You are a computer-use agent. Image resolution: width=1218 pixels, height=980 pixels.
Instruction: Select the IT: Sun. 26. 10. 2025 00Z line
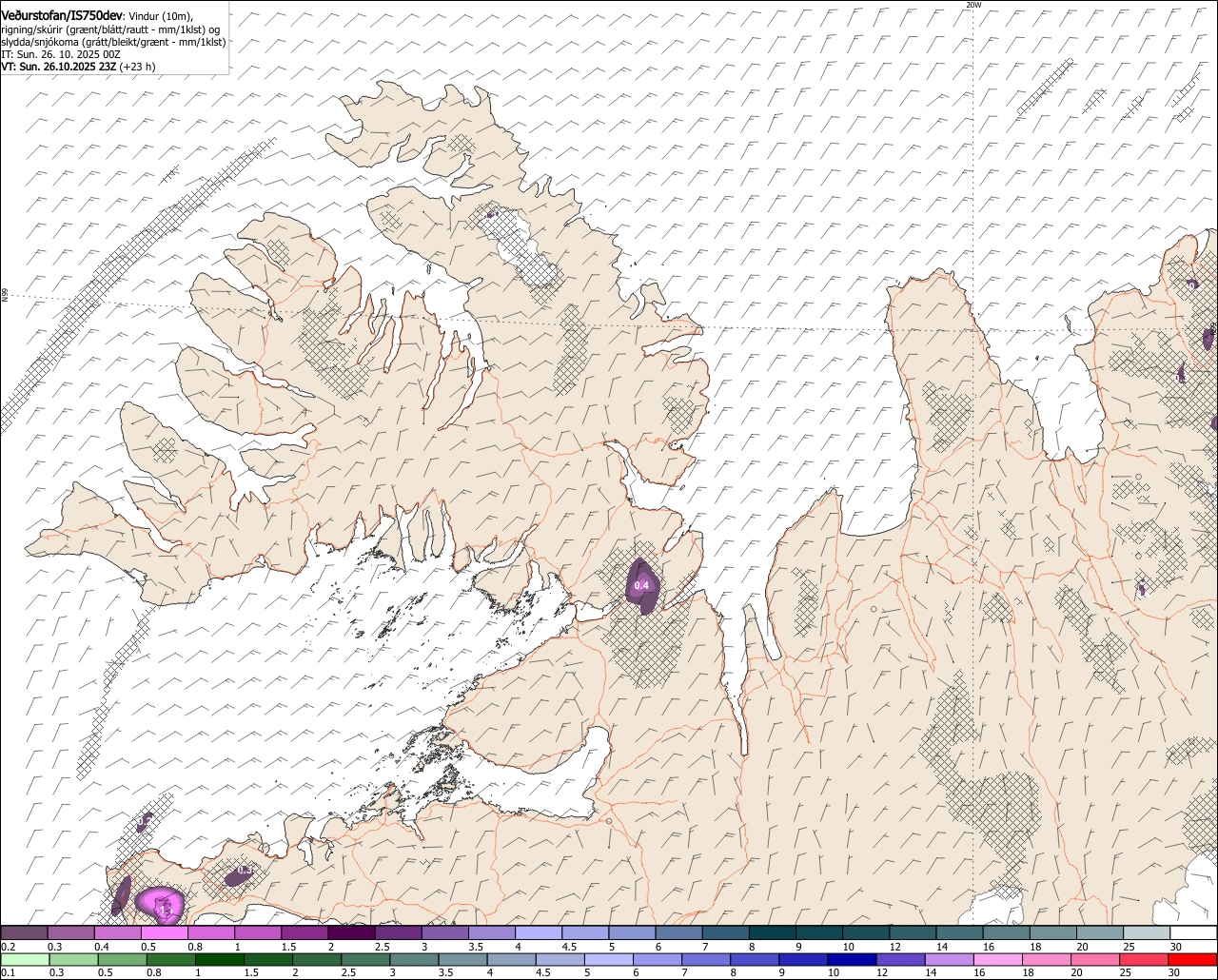coord(61,54)
